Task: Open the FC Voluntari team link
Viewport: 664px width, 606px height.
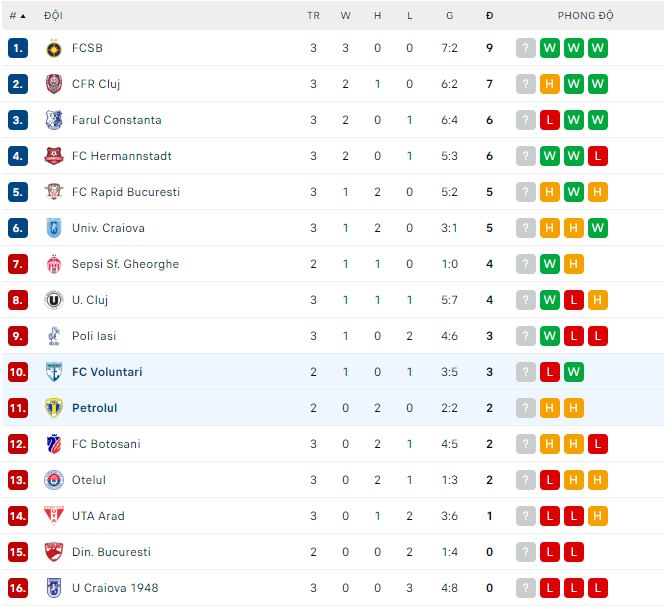Action: click(x=107, y=372)
